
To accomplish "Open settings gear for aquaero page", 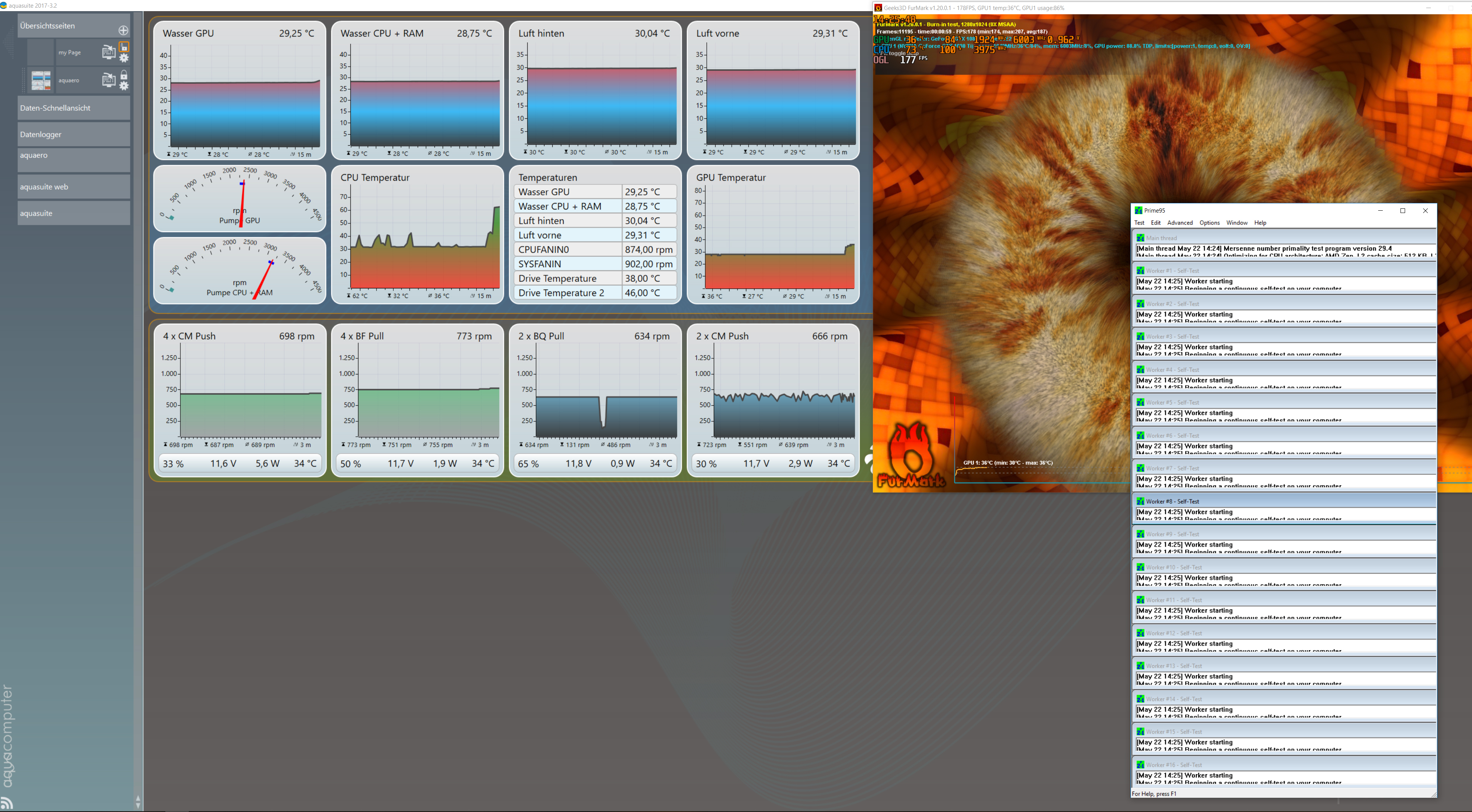I will 124,86.
